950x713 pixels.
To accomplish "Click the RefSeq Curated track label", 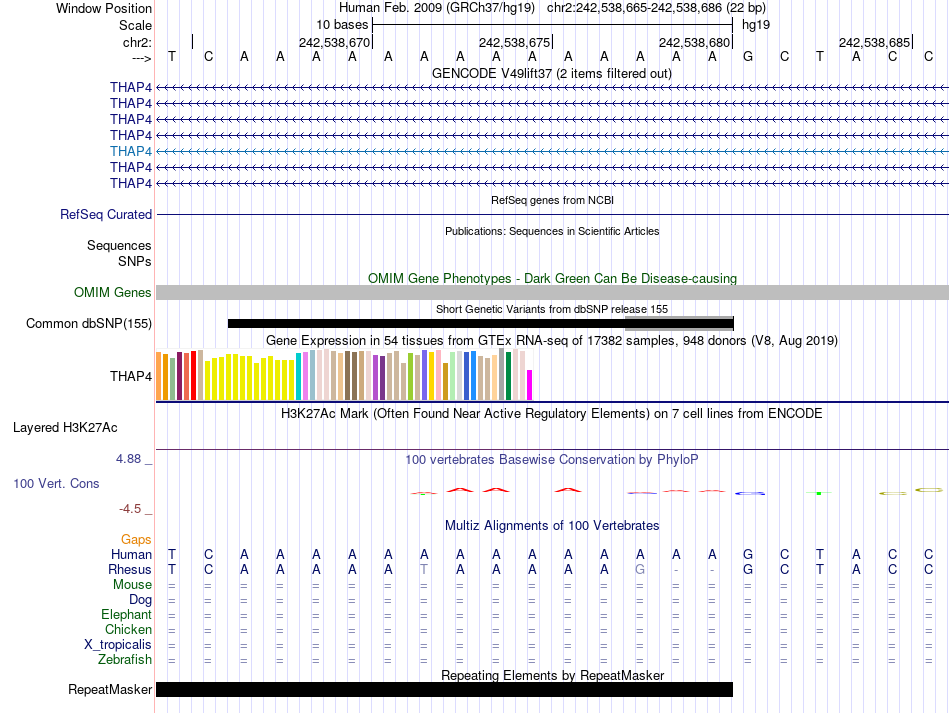I will (106, 214).
